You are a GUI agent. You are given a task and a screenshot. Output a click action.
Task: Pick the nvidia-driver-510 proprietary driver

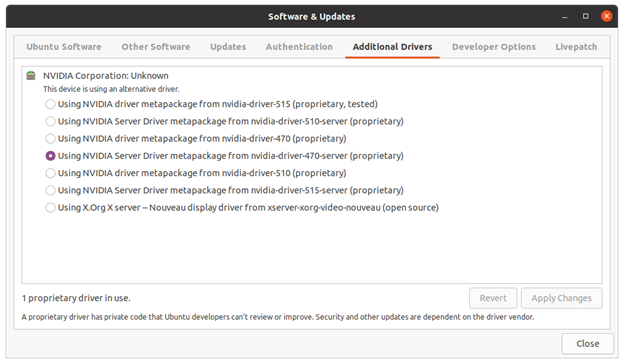click(x=50, y=173)
